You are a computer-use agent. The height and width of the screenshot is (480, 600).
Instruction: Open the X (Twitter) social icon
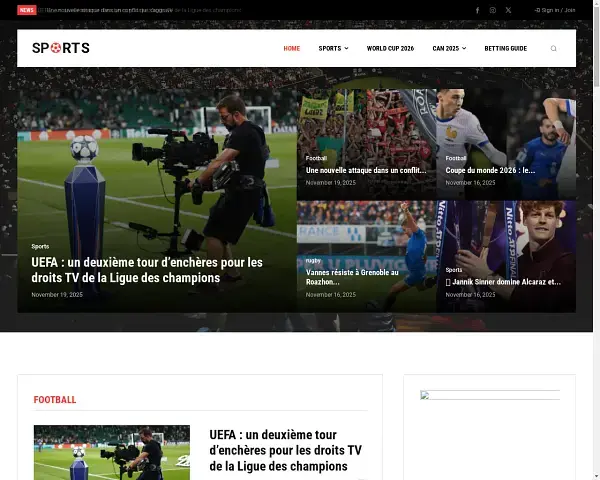(x=508, y=10)
